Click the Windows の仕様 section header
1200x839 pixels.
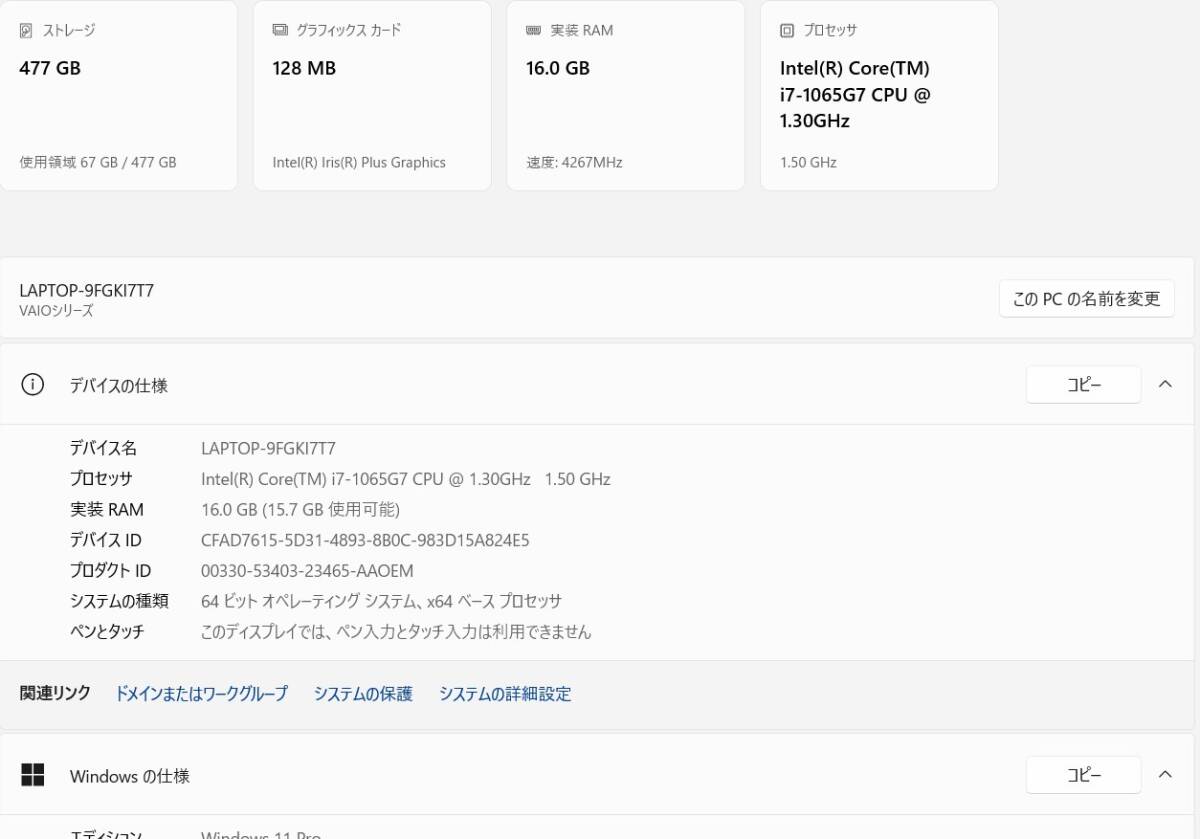130,775
